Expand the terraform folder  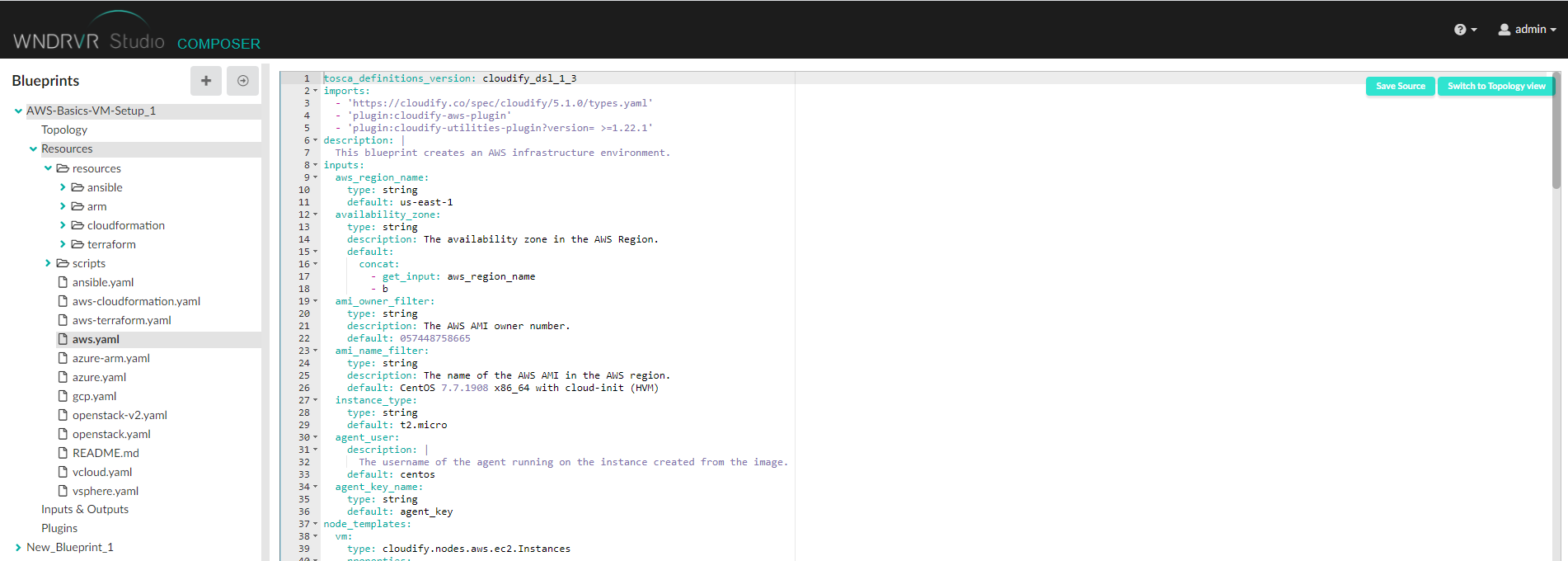[x=63, y=244]
